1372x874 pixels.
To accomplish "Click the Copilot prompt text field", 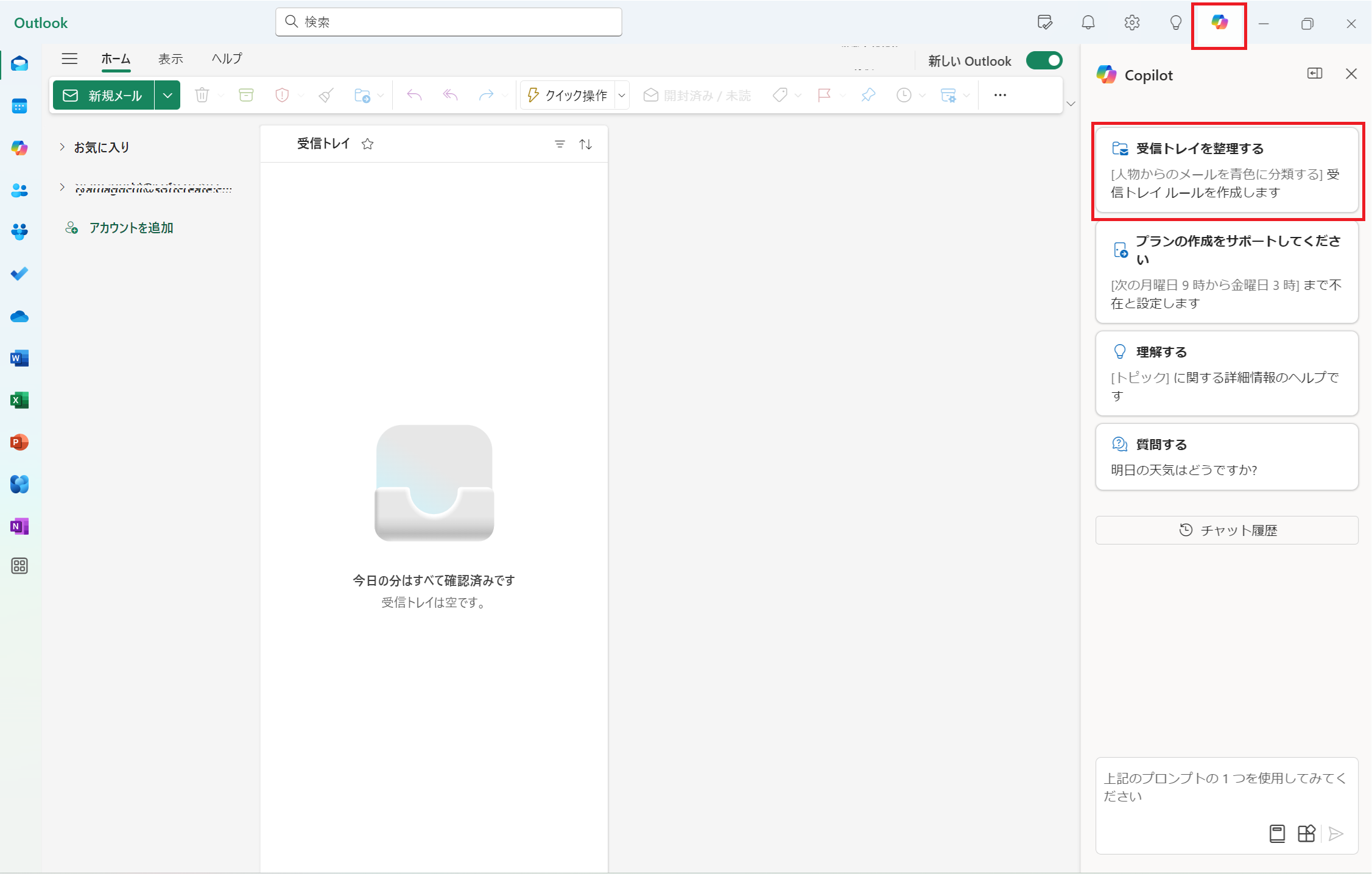I will [1226, 787].
